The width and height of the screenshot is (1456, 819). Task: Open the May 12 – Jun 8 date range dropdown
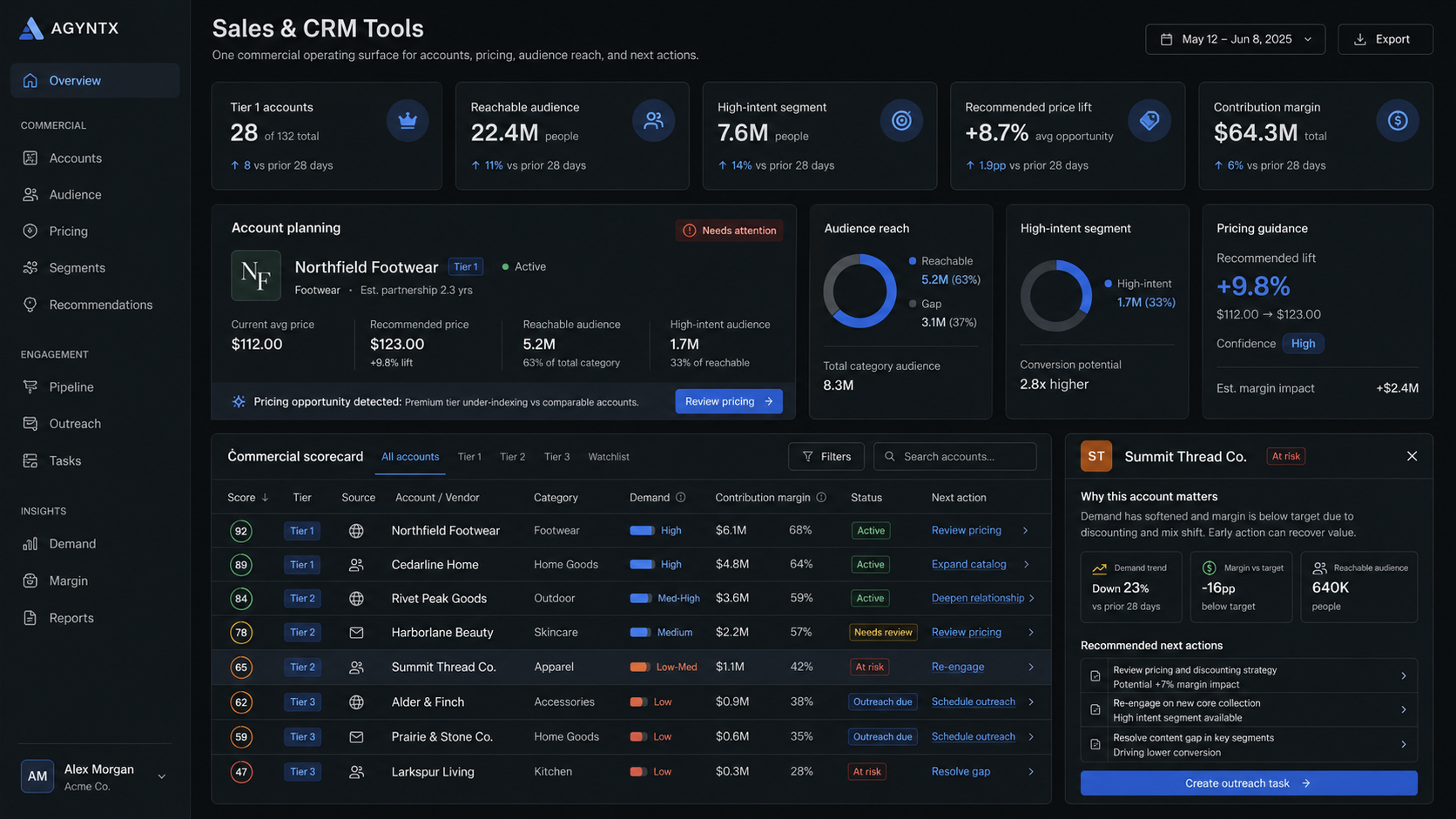[1235, 39]
